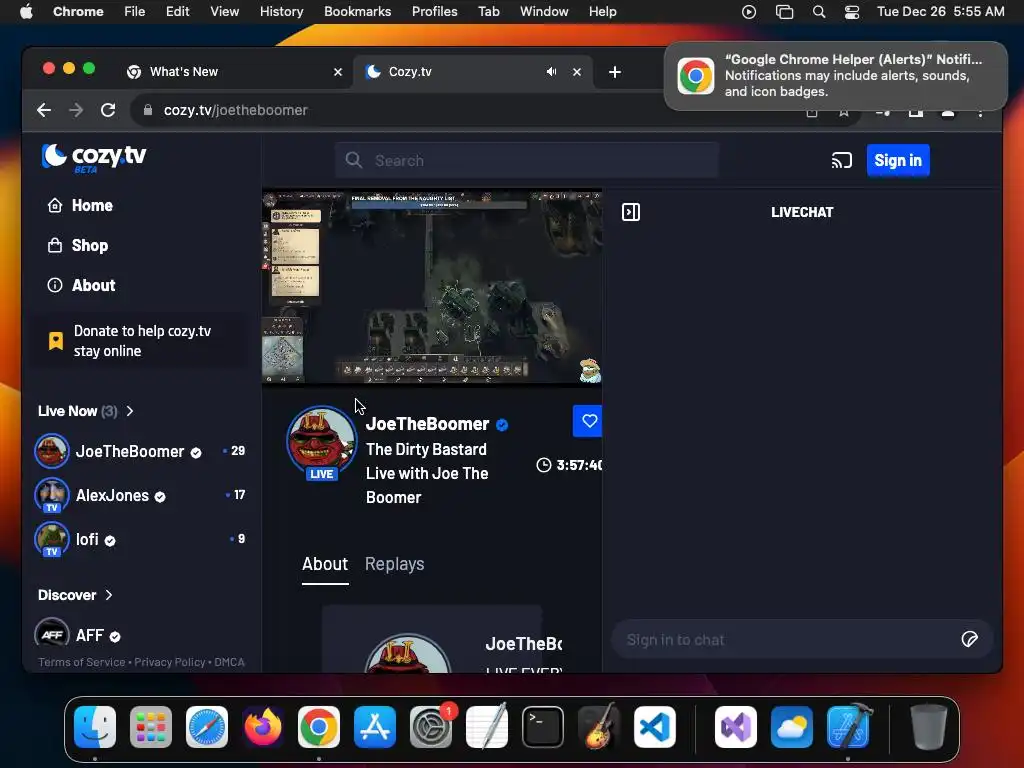The image size is (1024, 768).
Task: Open Firefox from the dock
Action: [263, 726]
